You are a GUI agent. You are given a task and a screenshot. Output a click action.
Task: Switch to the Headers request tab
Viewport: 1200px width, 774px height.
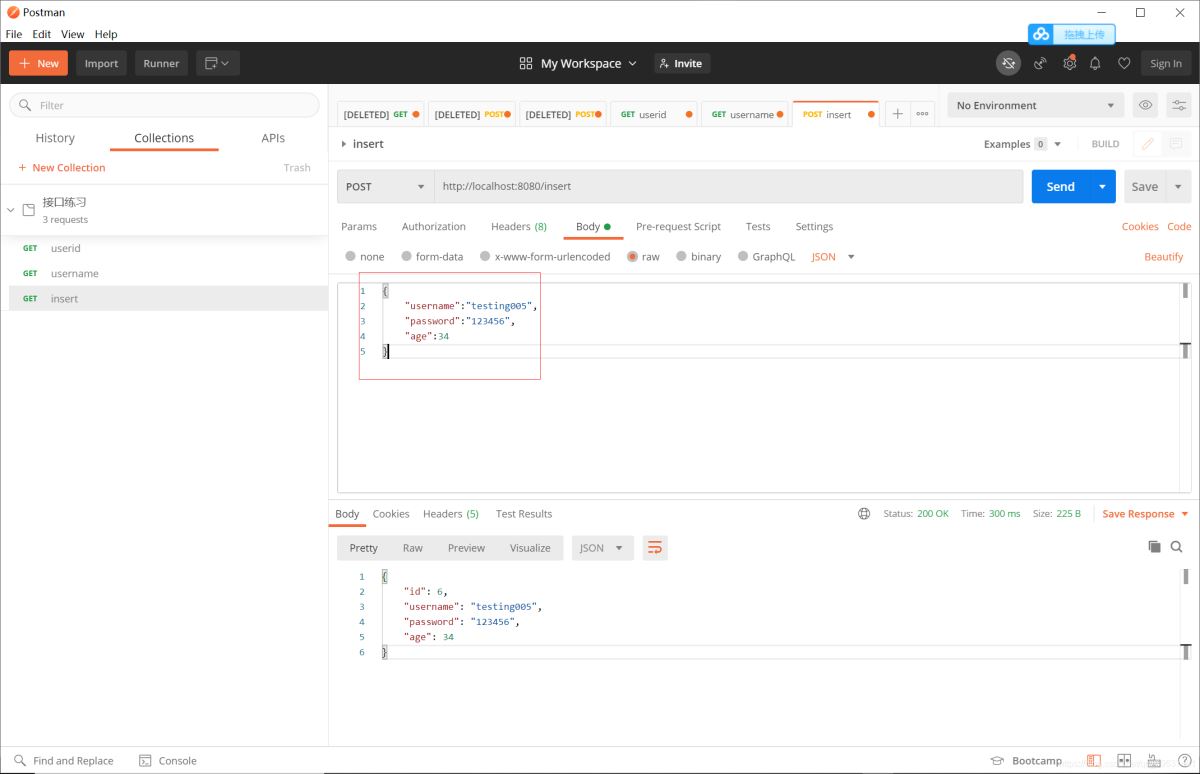[x=518, y=227]
